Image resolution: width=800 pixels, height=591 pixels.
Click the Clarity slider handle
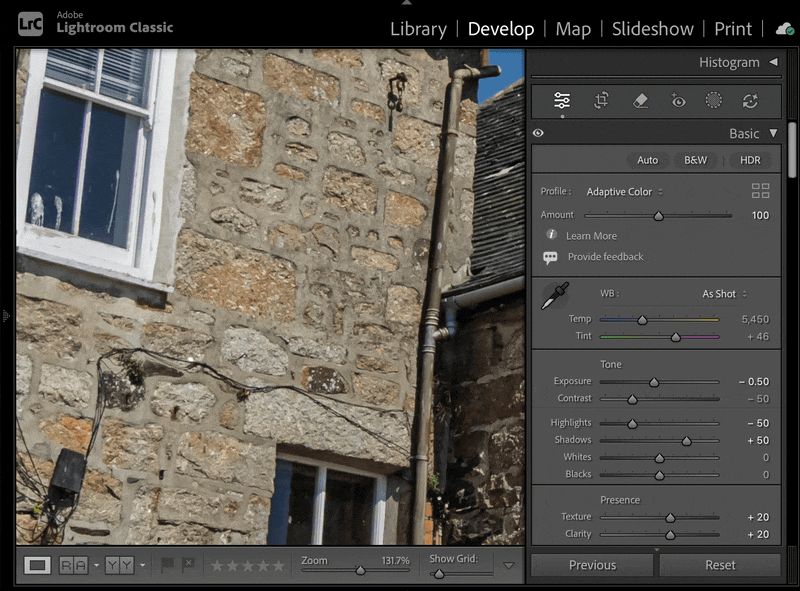click(670, 535)
